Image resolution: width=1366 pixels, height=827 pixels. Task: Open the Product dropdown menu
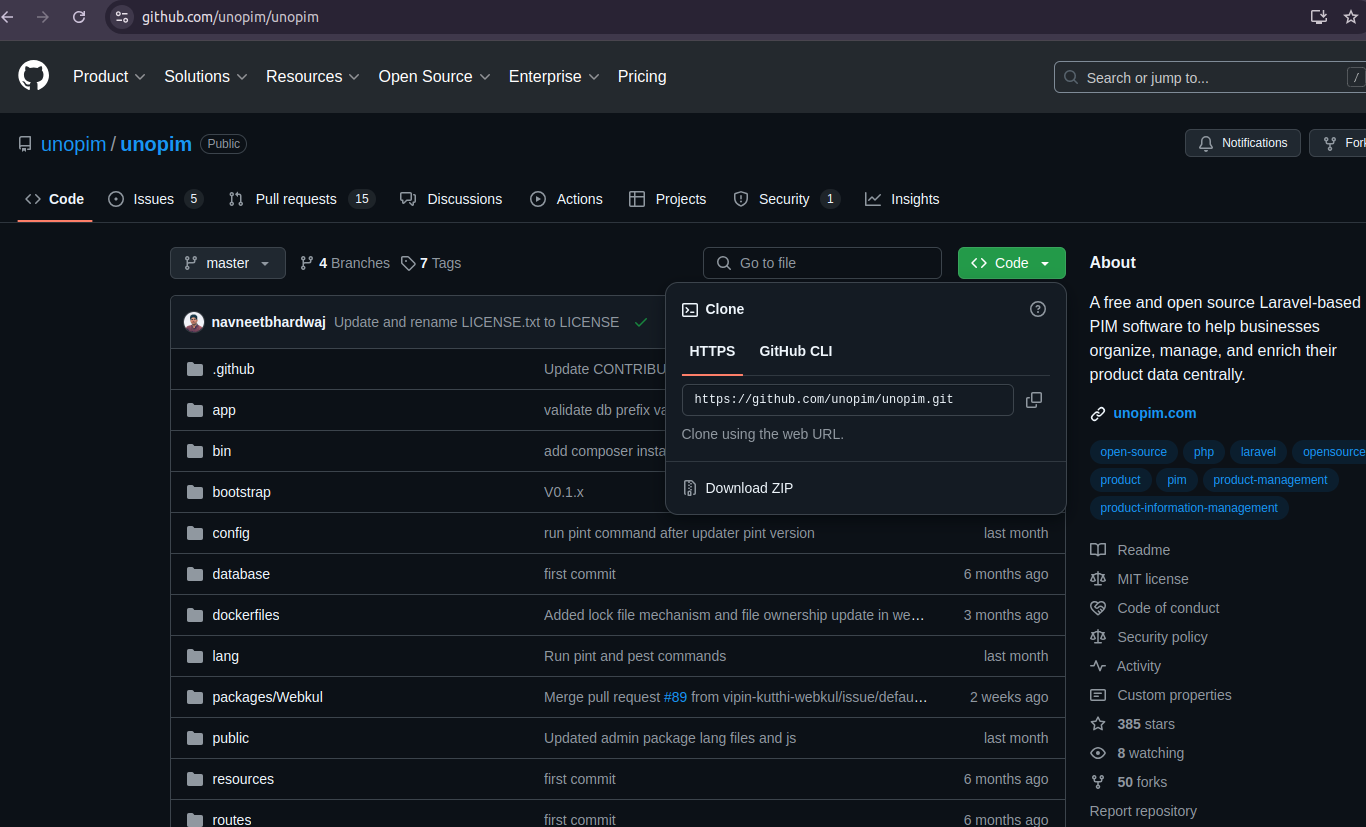tap(109, 76)
